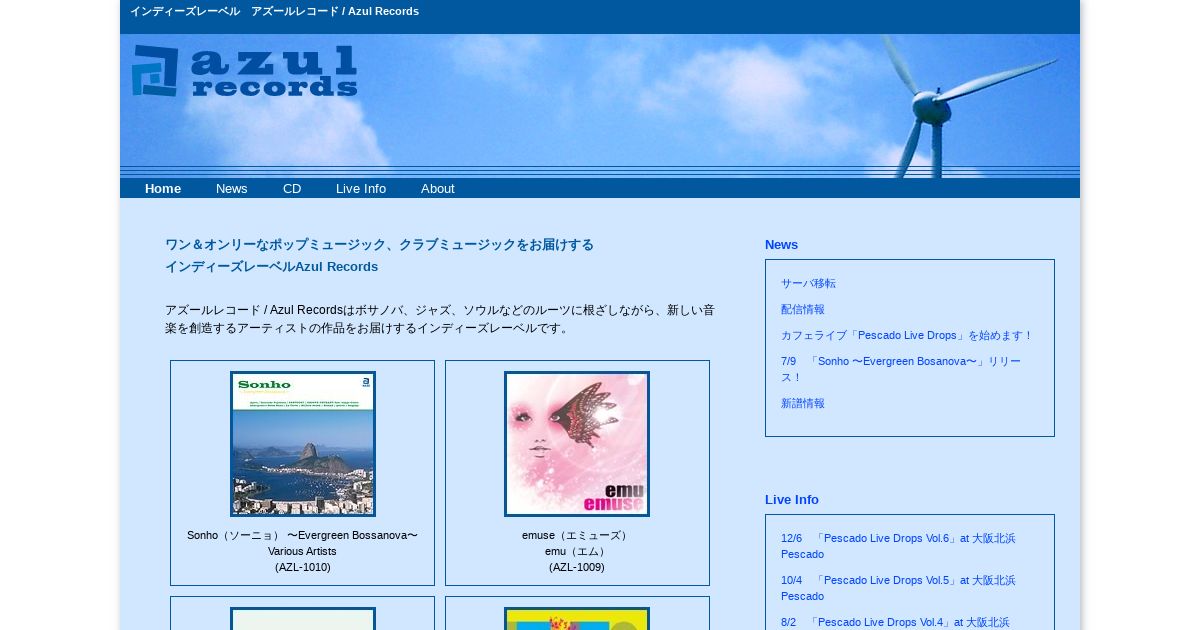
Task: Open the Home menu item
Action: 163,188
